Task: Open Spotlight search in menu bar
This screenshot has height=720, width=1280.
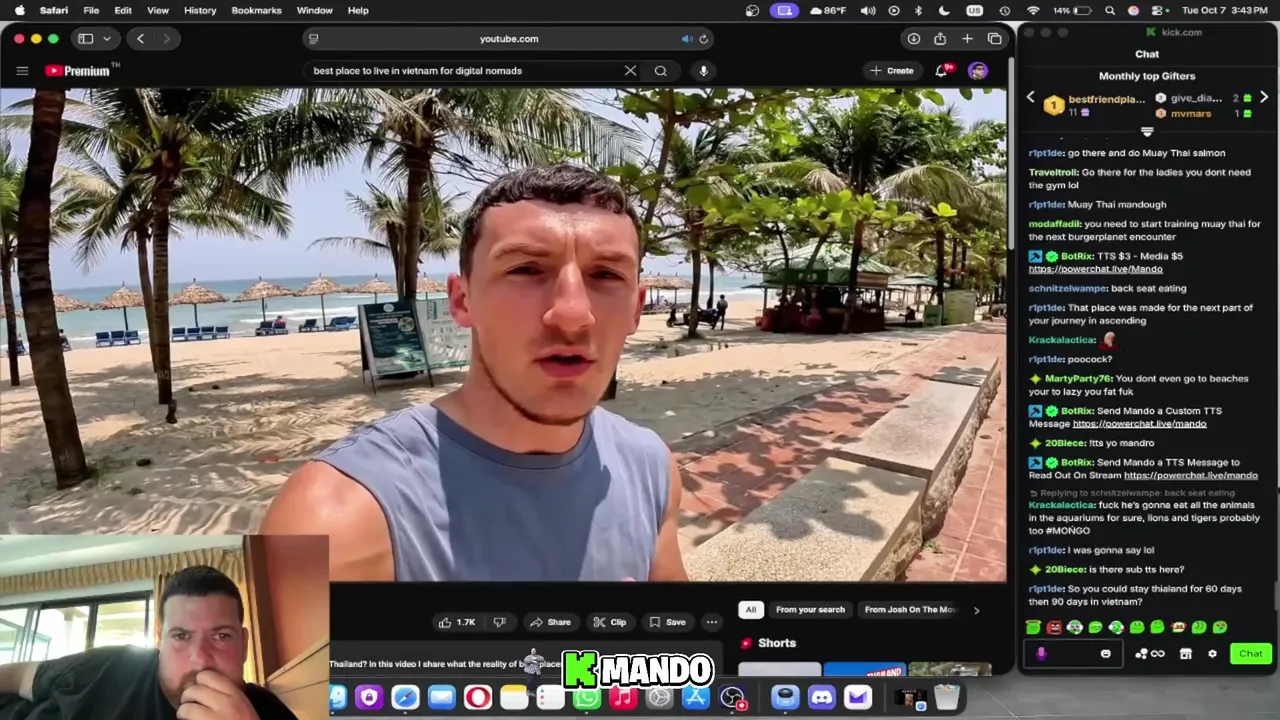Action: [x=1110, y=10]
